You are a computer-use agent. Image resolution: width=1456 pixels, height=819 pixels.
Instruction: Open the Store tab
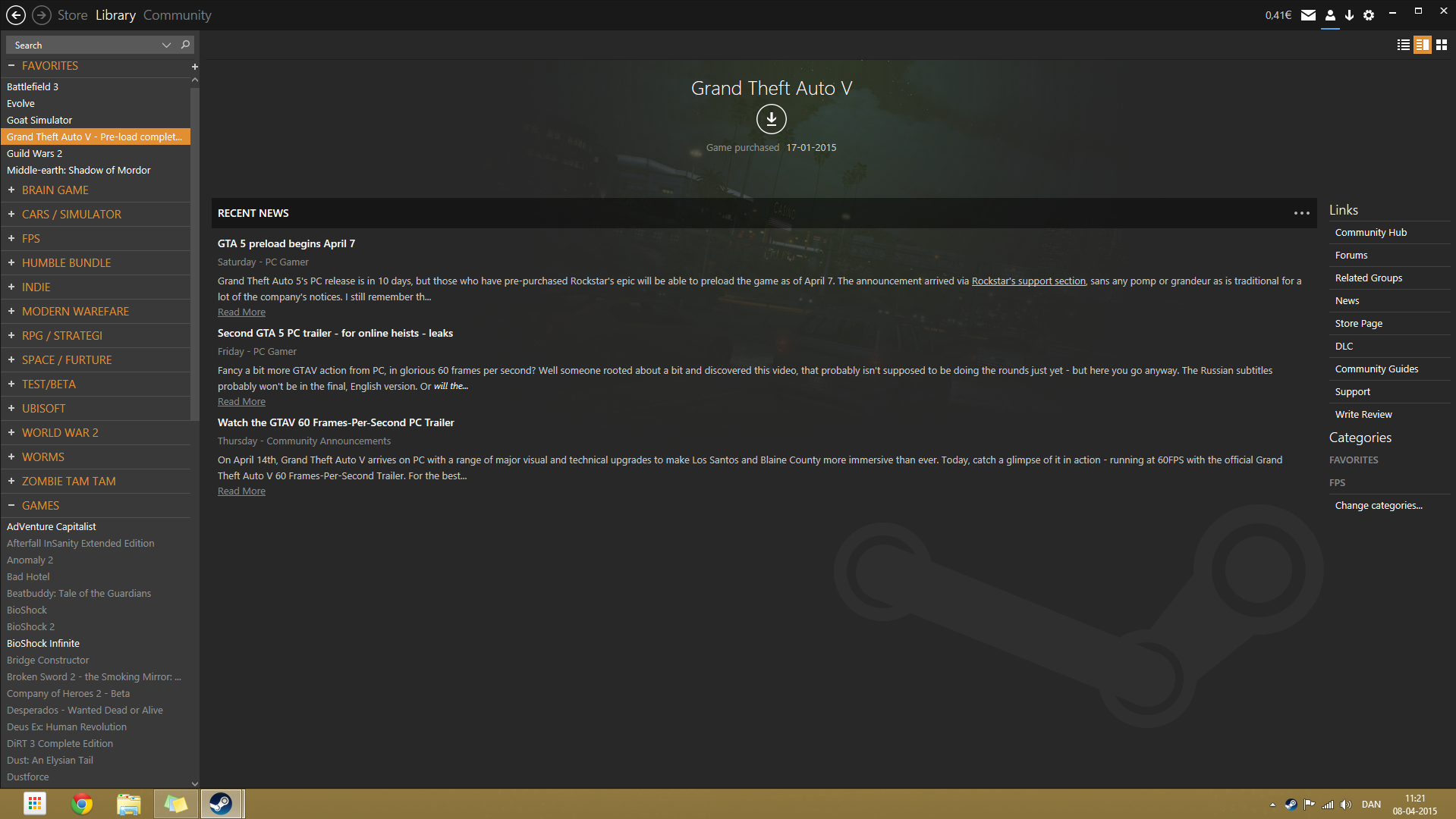point(72,15)
